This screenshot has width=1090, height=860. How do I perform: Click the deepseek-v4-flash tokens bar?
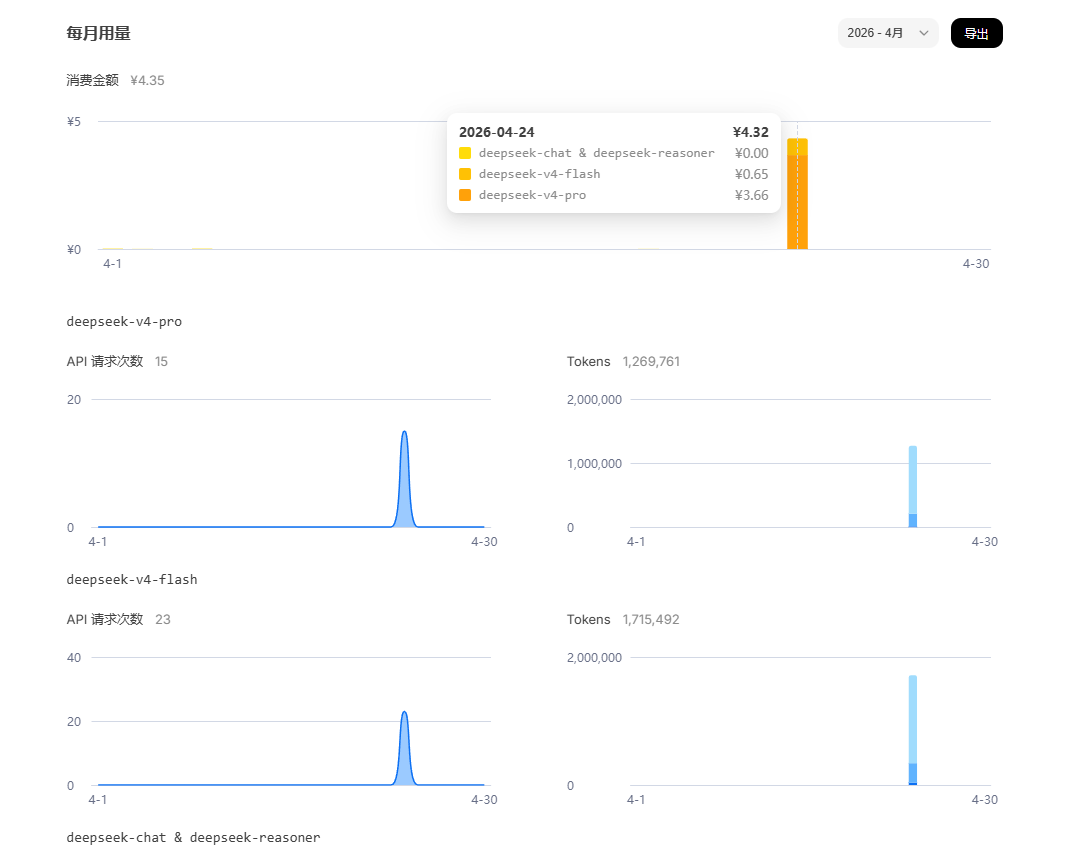pyautogui.click(x=913, y=730)
